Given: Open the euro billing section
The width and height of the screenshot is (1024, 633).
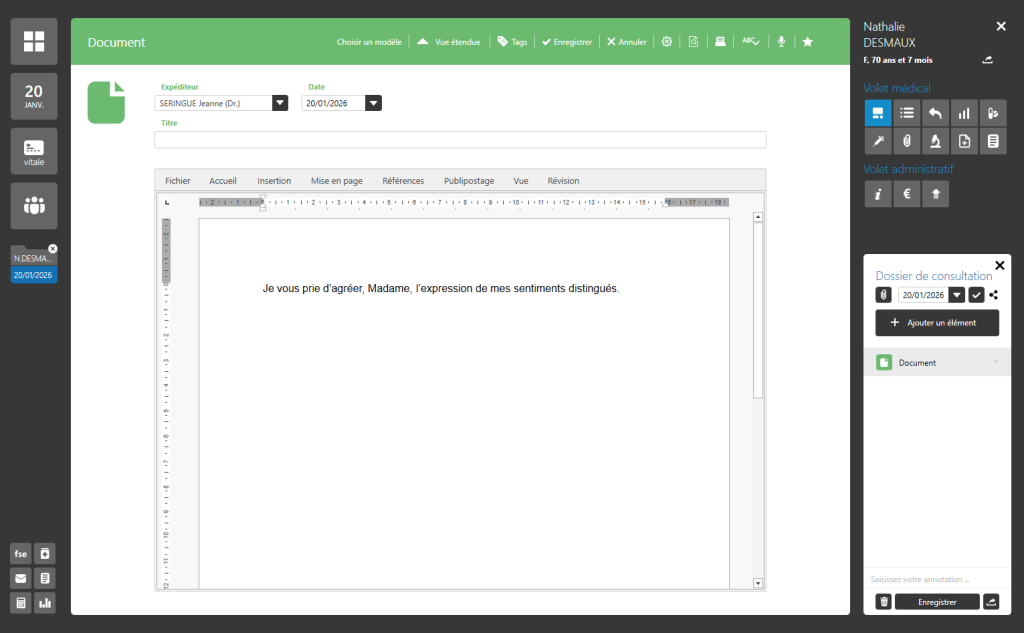Looking at the screenshot, I should pos(906,194).
